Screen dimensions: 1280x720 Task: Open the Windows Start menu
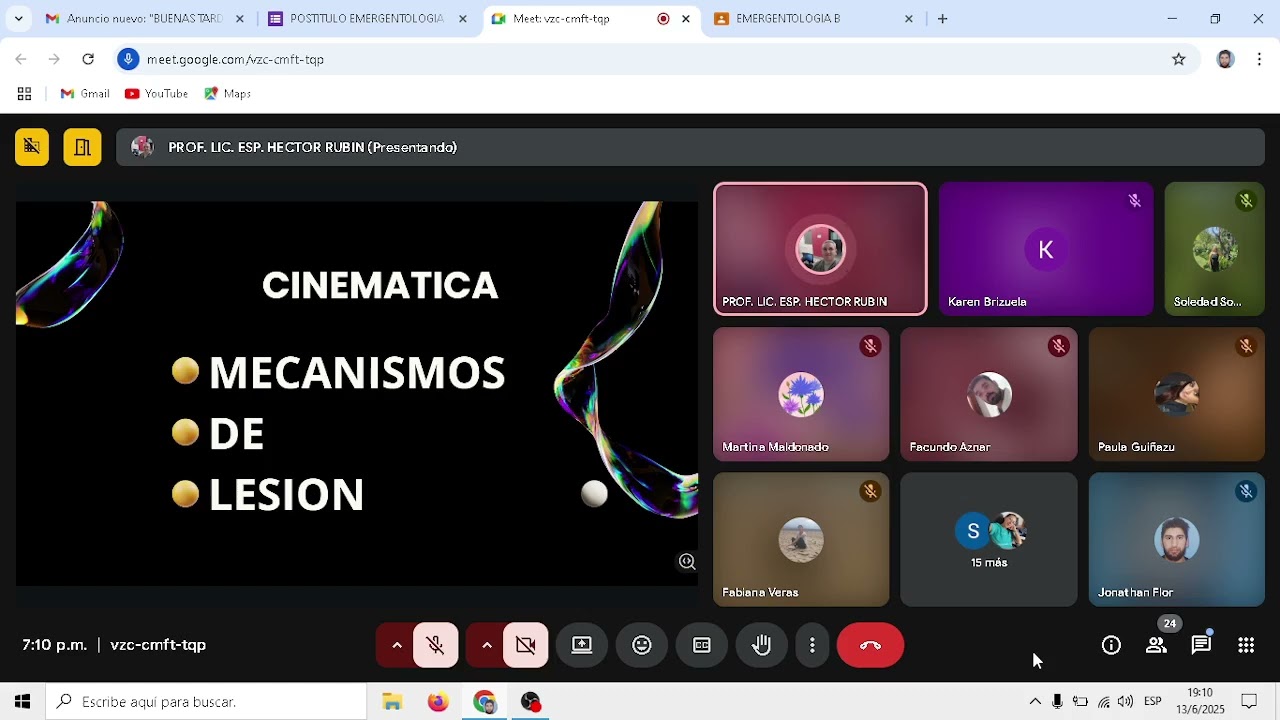22,702
